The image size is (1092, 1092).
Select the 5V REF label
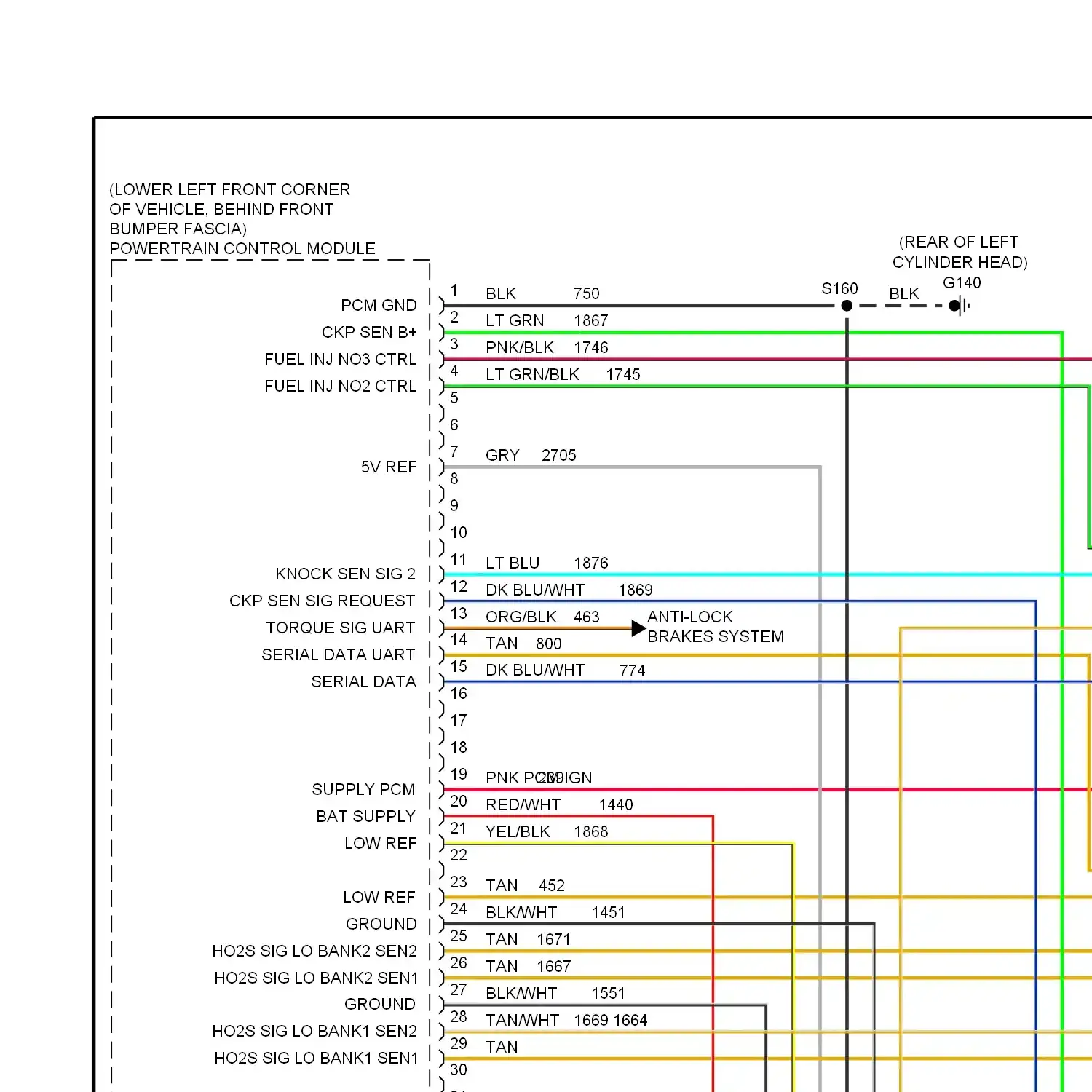(389, 467)
